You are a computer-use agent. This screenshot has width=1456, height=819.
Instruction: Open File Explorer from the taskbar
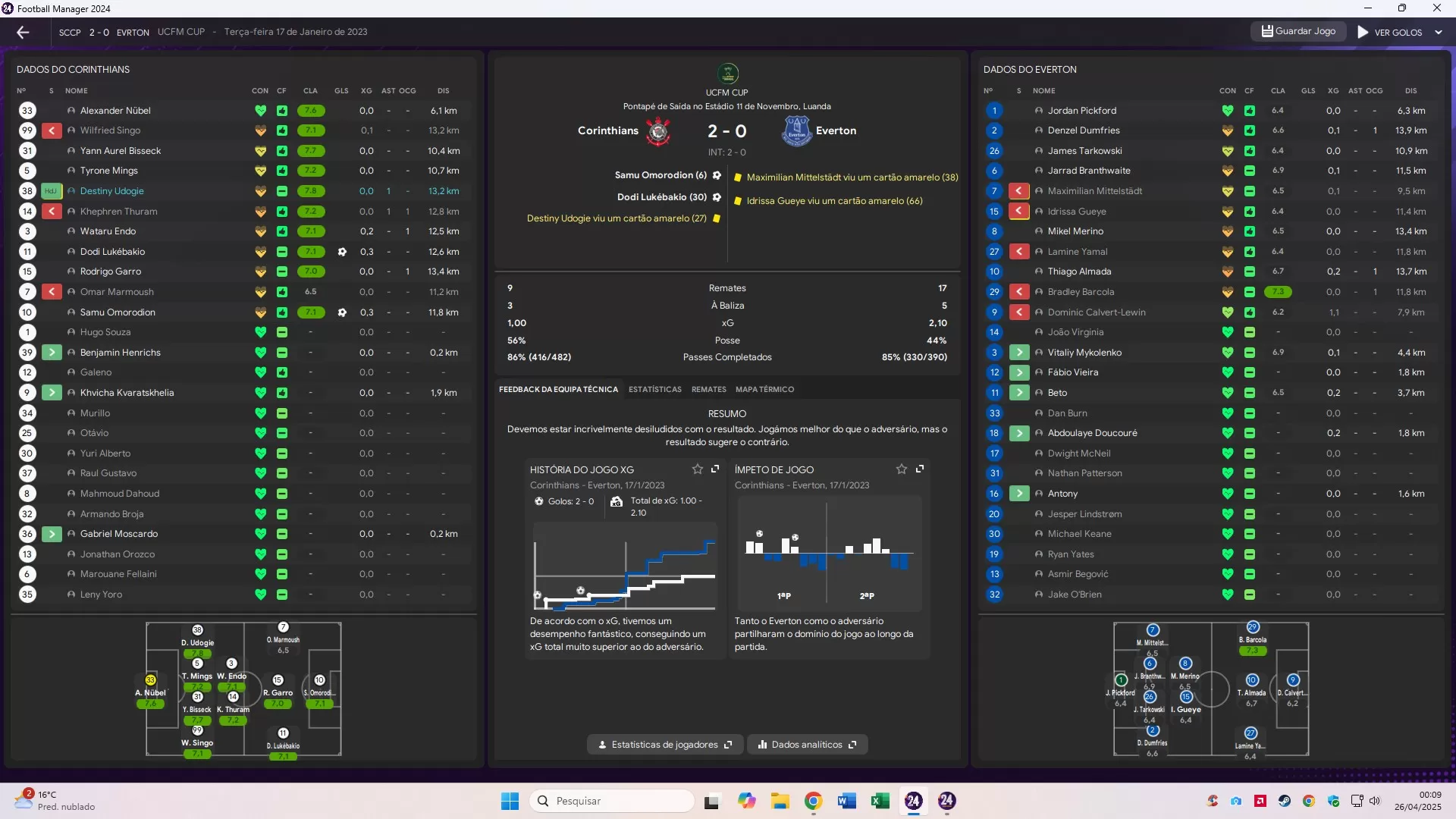[x=780, y=801]
